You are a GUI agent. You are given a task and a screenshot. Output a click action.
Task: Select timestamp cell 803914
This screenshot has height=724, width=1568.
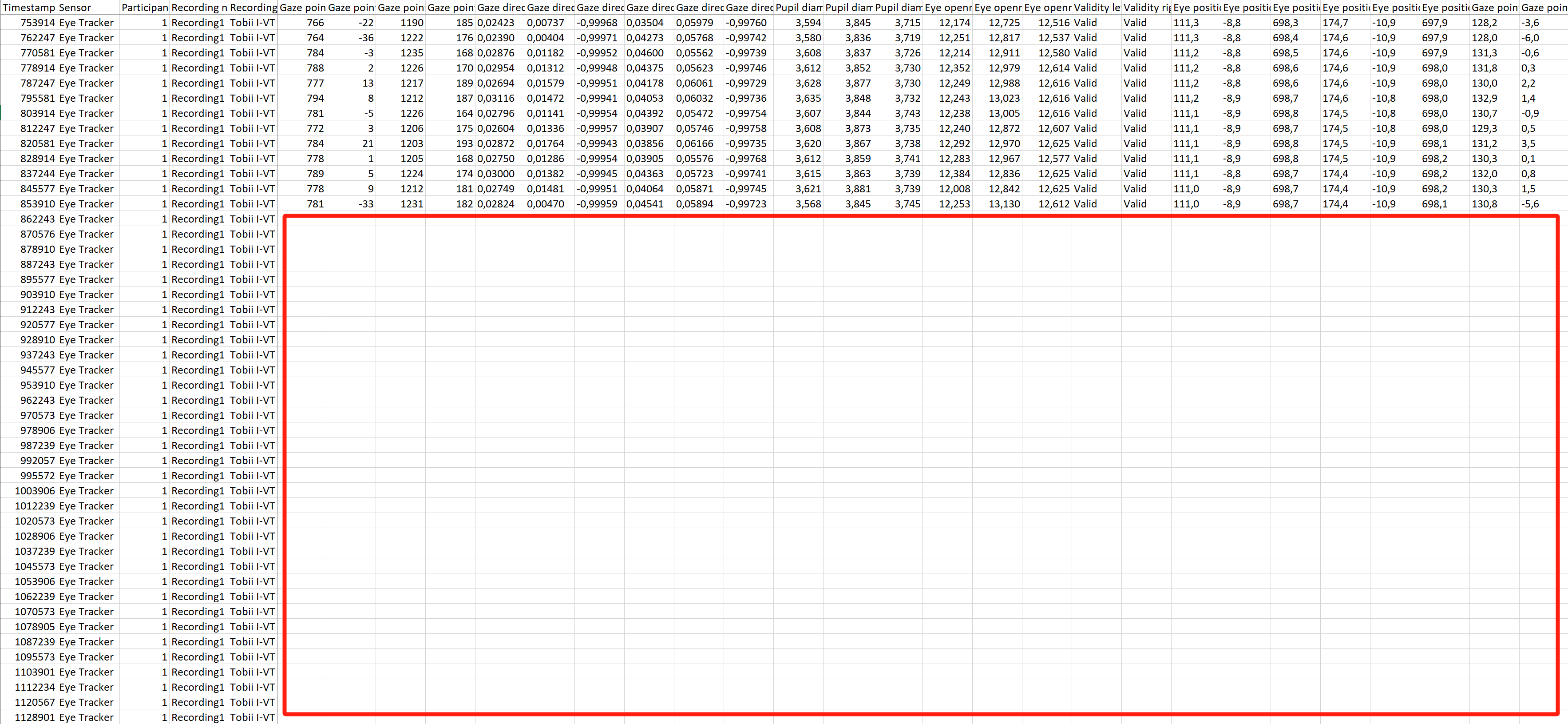[37, 113]
